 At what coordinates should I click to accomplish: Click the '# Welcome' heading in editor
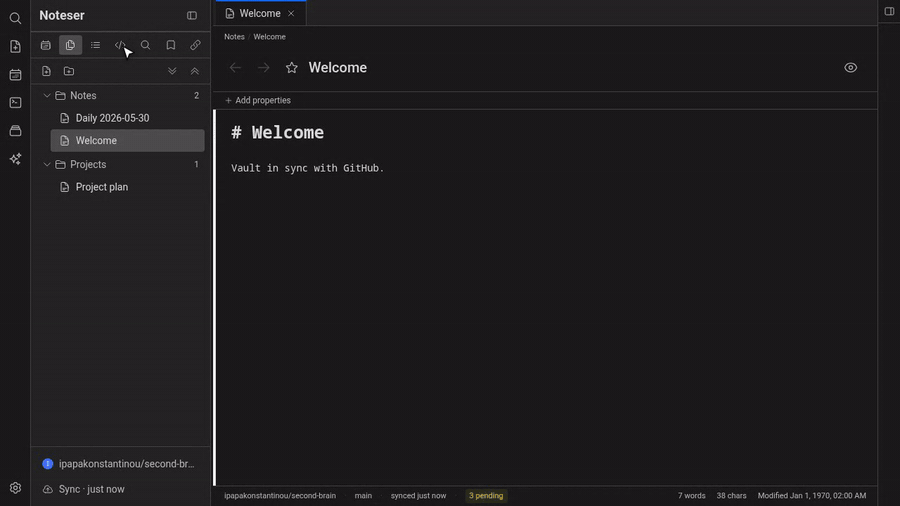[277, 133]
